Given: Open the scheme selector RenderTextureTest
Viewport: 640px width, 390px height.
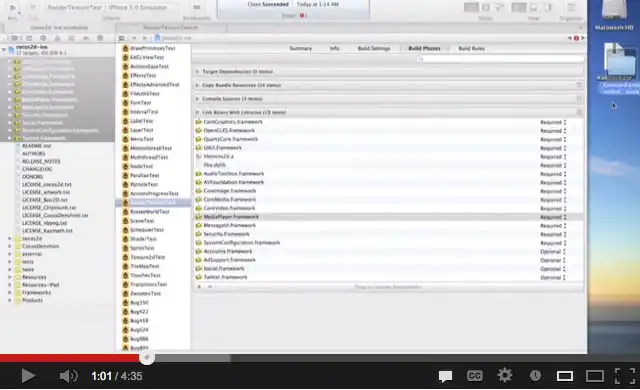Looking at the screenshot, I should pos(75,7).
